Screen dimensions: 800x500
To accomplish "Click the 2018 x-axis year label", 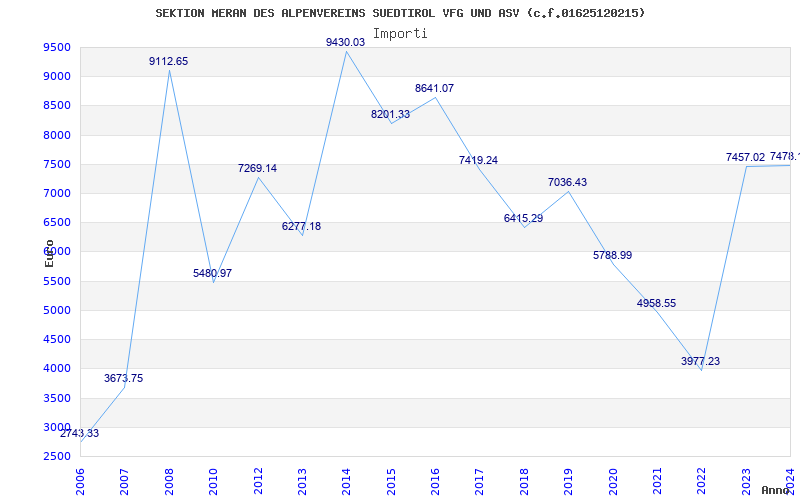I will click(524, 482).
